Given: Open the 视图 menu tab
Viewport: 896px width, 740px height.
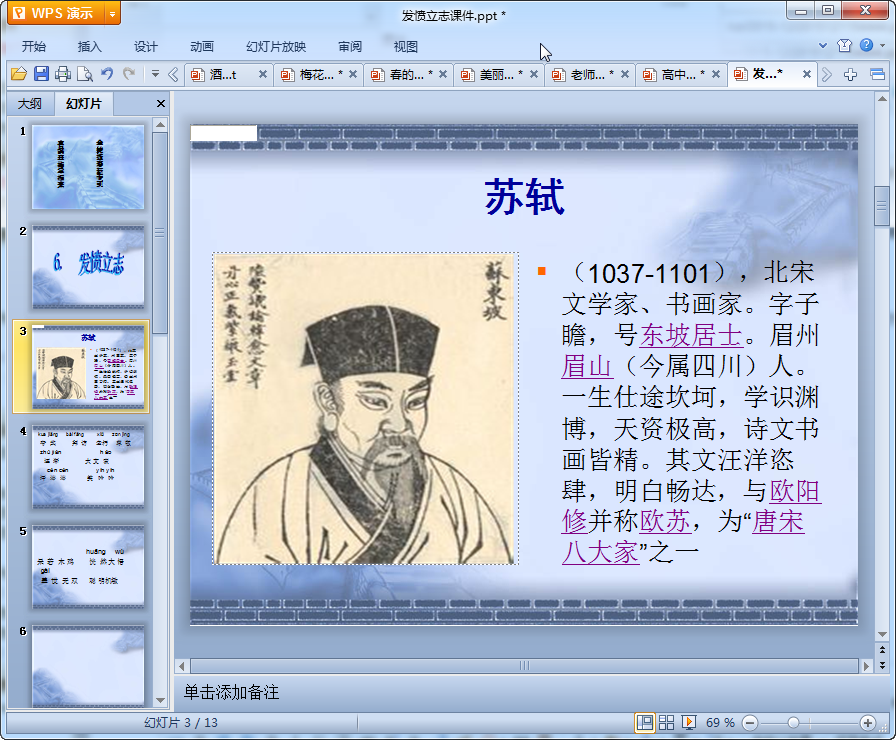Looking at the screenshot, I should pos(406,46).
